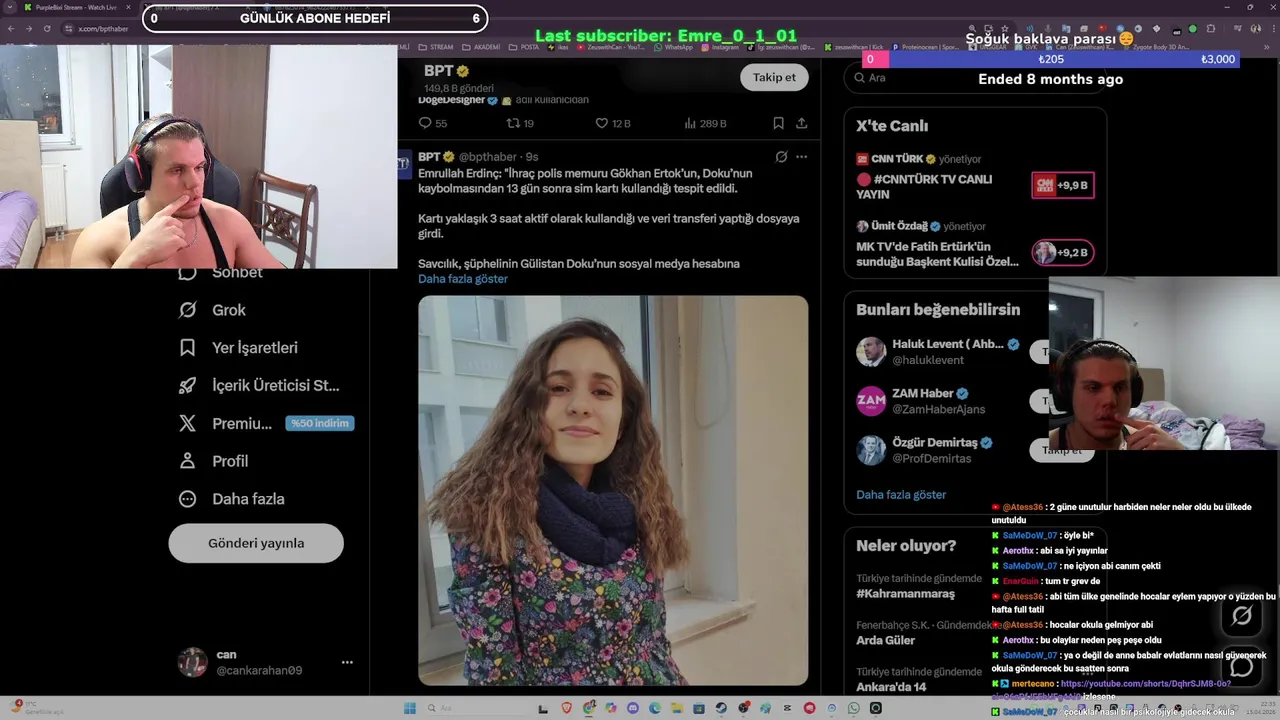Launch Brave from the taskbar
1280x720 pixels.
(567, 708)
